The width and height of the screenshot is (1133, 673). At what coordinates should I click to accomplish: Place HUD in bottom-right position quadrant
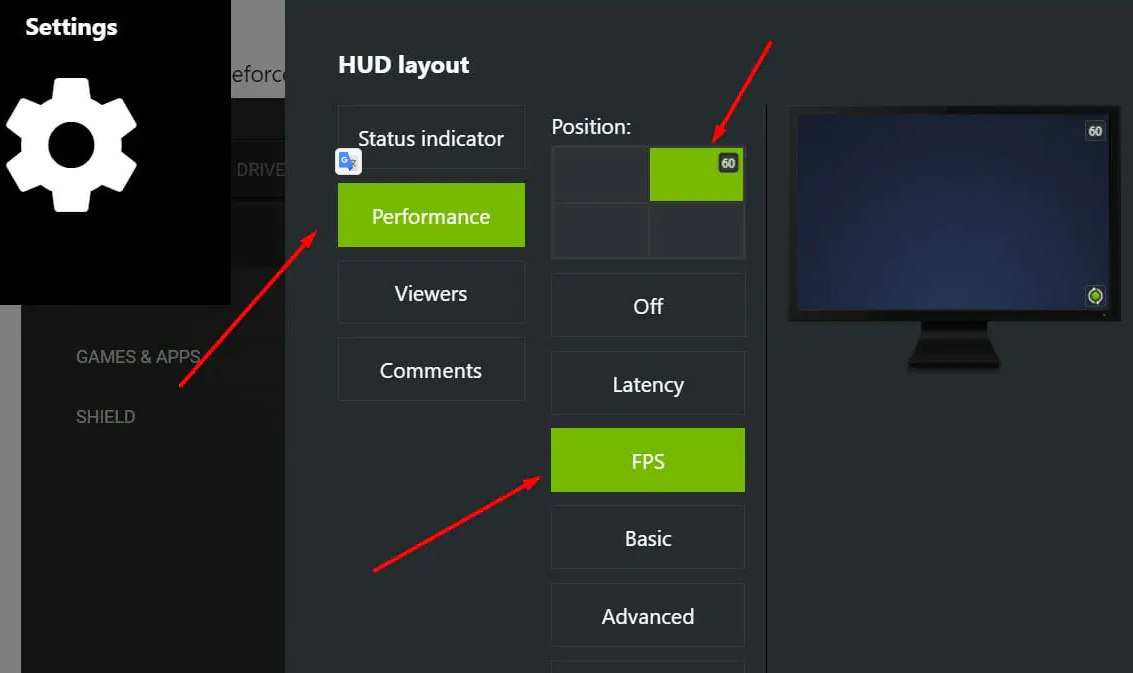[x=696, y=231]
